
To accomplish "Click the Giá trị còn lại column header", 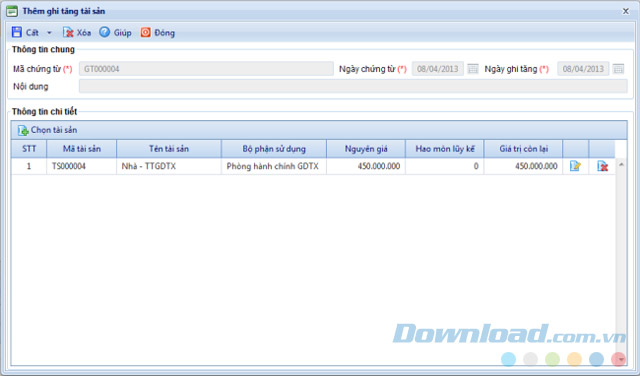I will pos(523,149).
